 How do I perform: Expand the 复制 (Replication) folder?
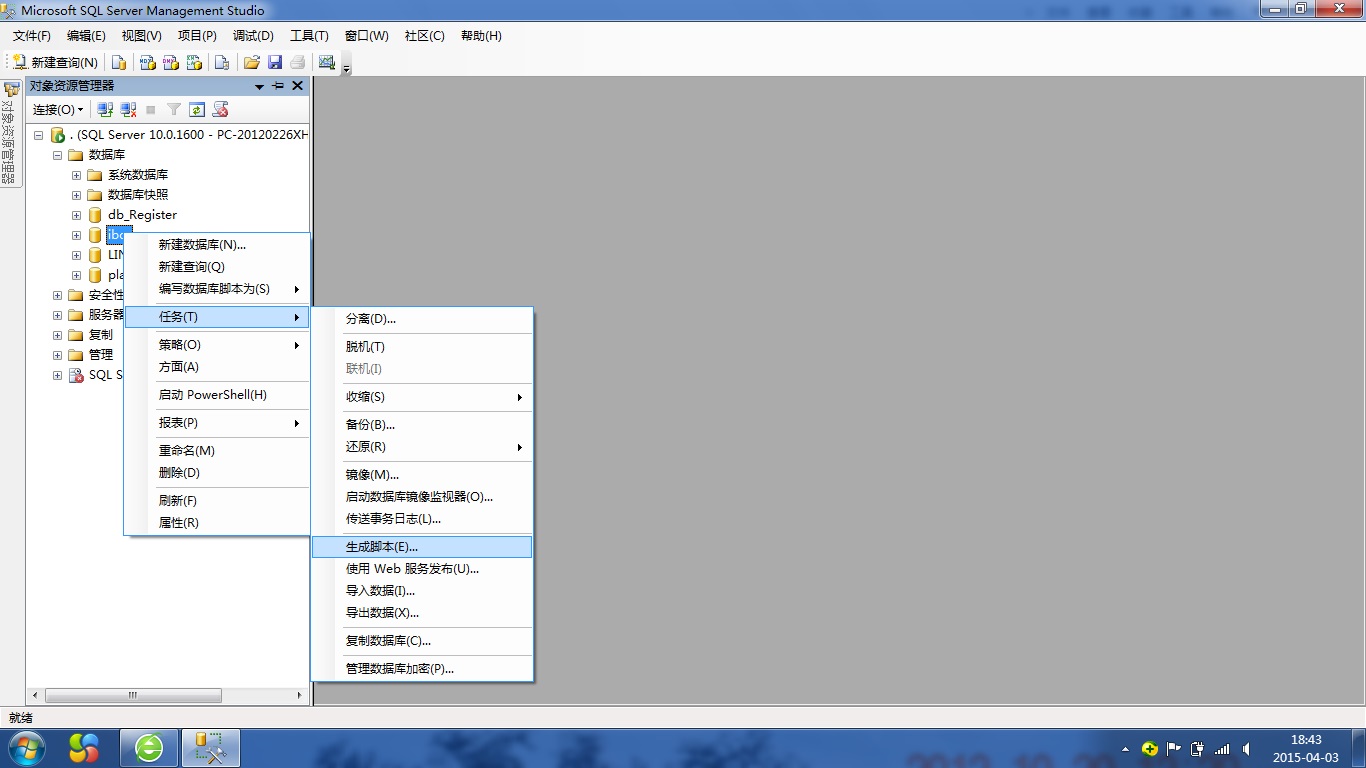click(x=57, y=335)
